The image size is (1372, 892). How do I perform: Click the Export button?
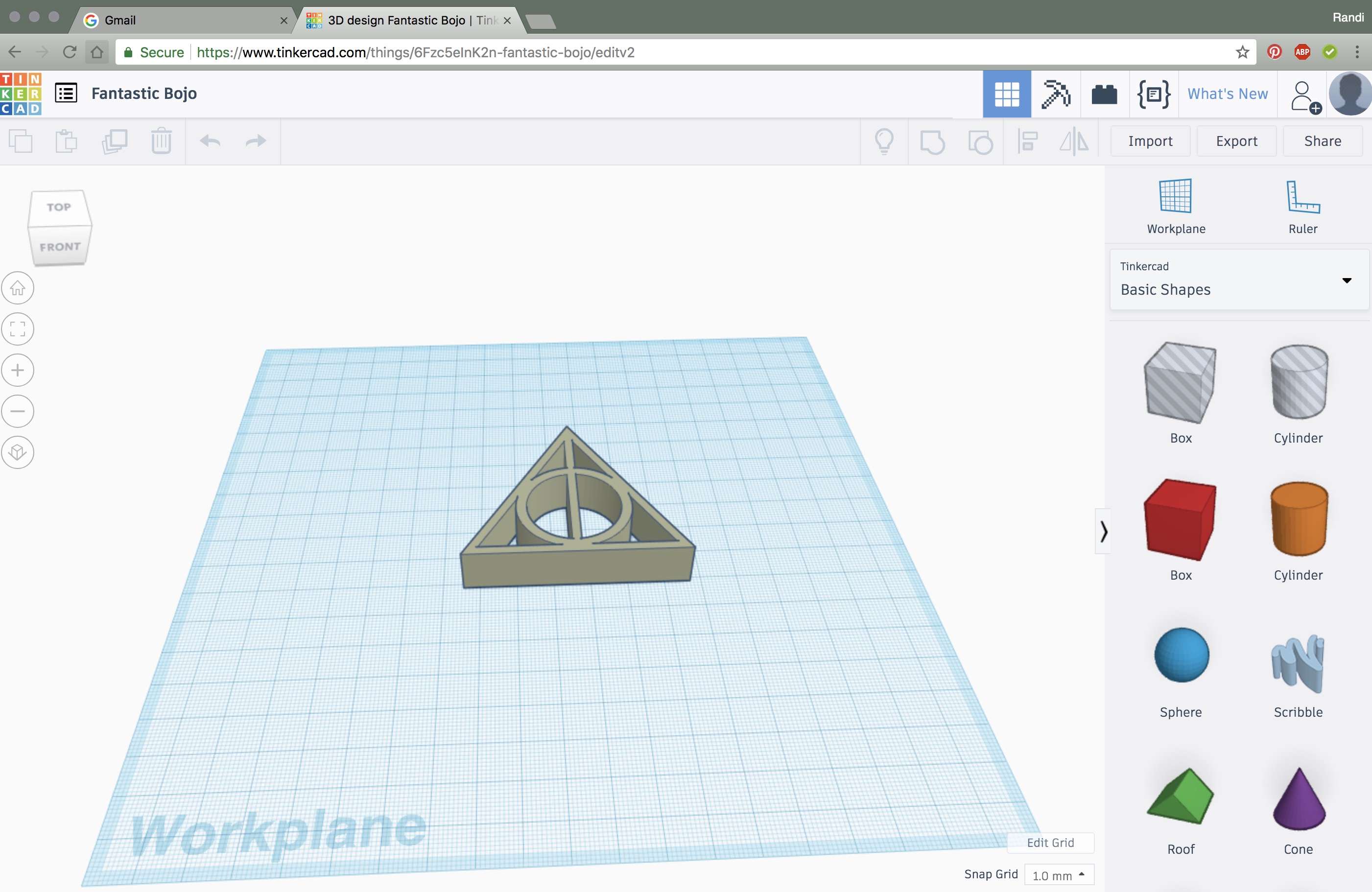[1236, 140]
